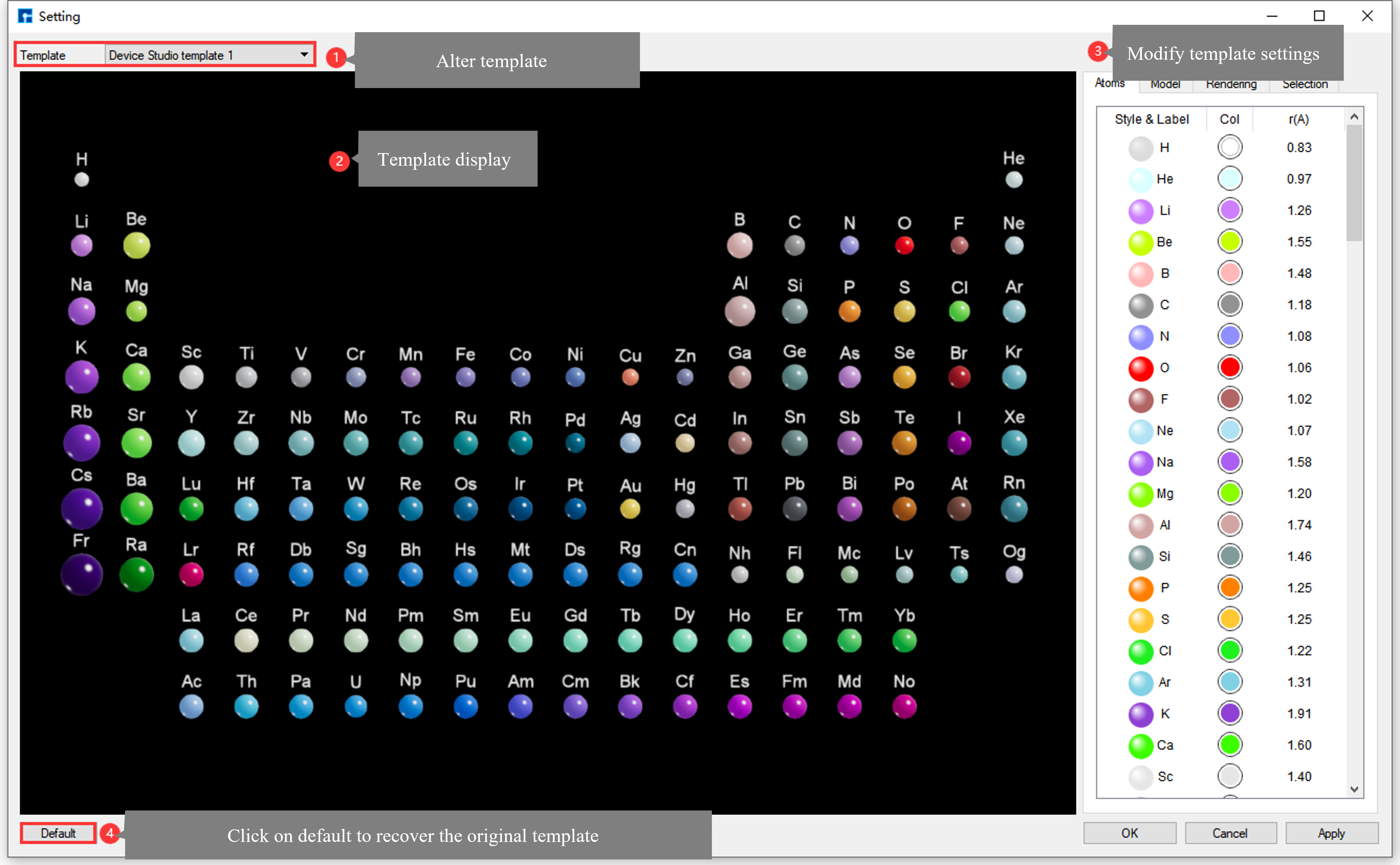The width and height of the screenshot is (1400, 865).
Task: Click the Style & Label column header
Action: pyautogui.click(x=1151, y=119)
